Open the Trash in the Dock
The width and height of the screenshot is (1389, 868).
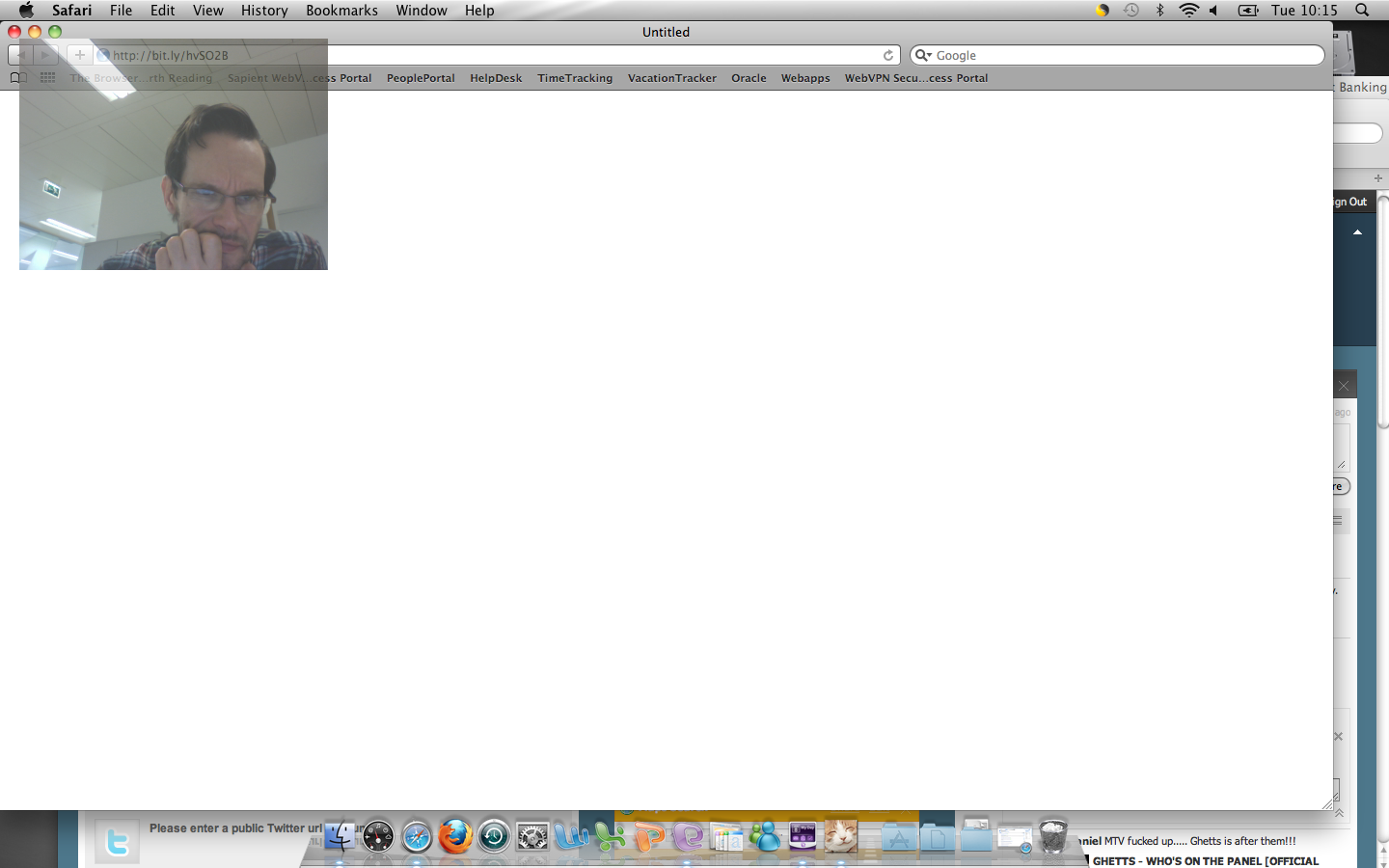(1053, 836)
